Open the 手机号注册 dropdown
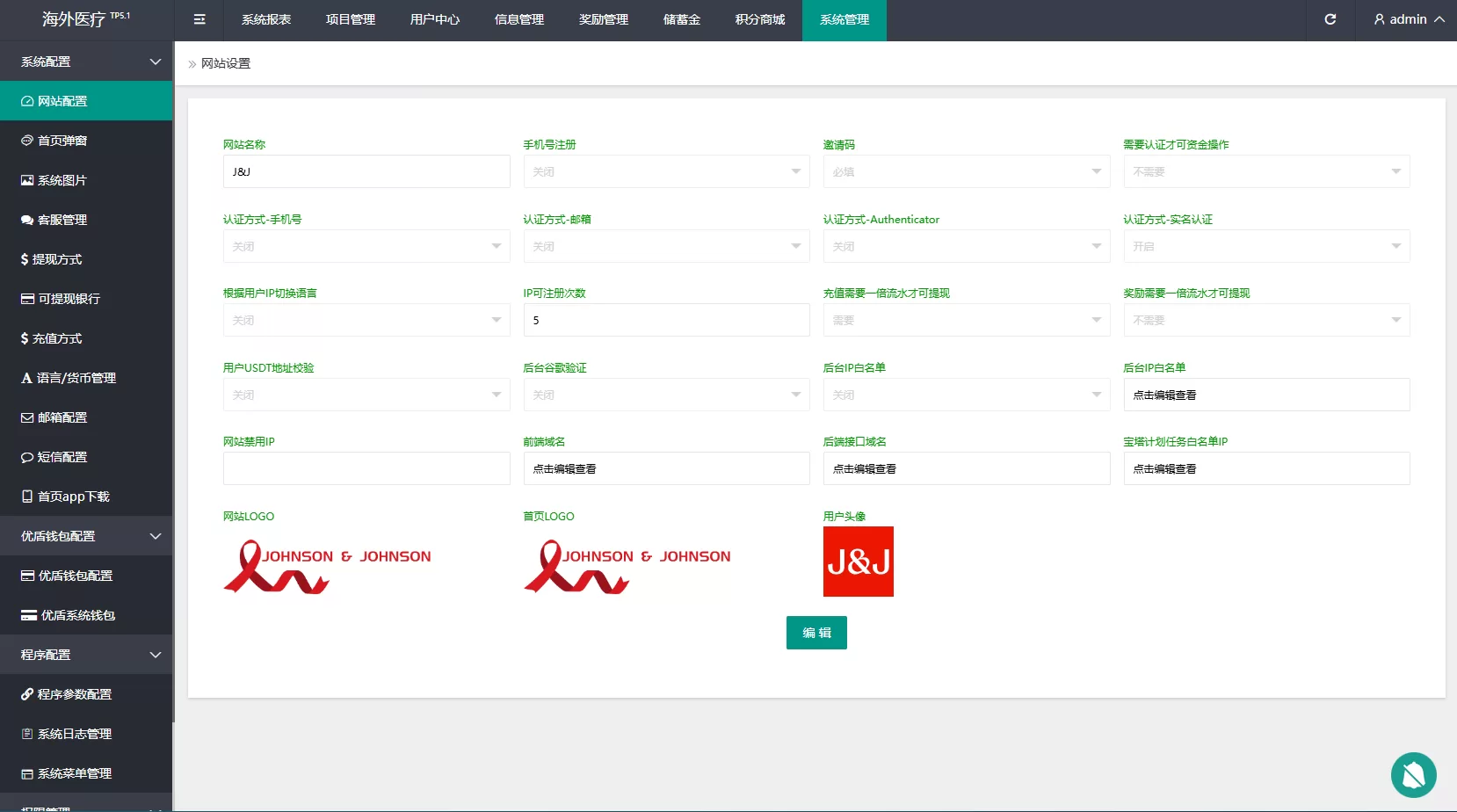 [x=666, y=171]
